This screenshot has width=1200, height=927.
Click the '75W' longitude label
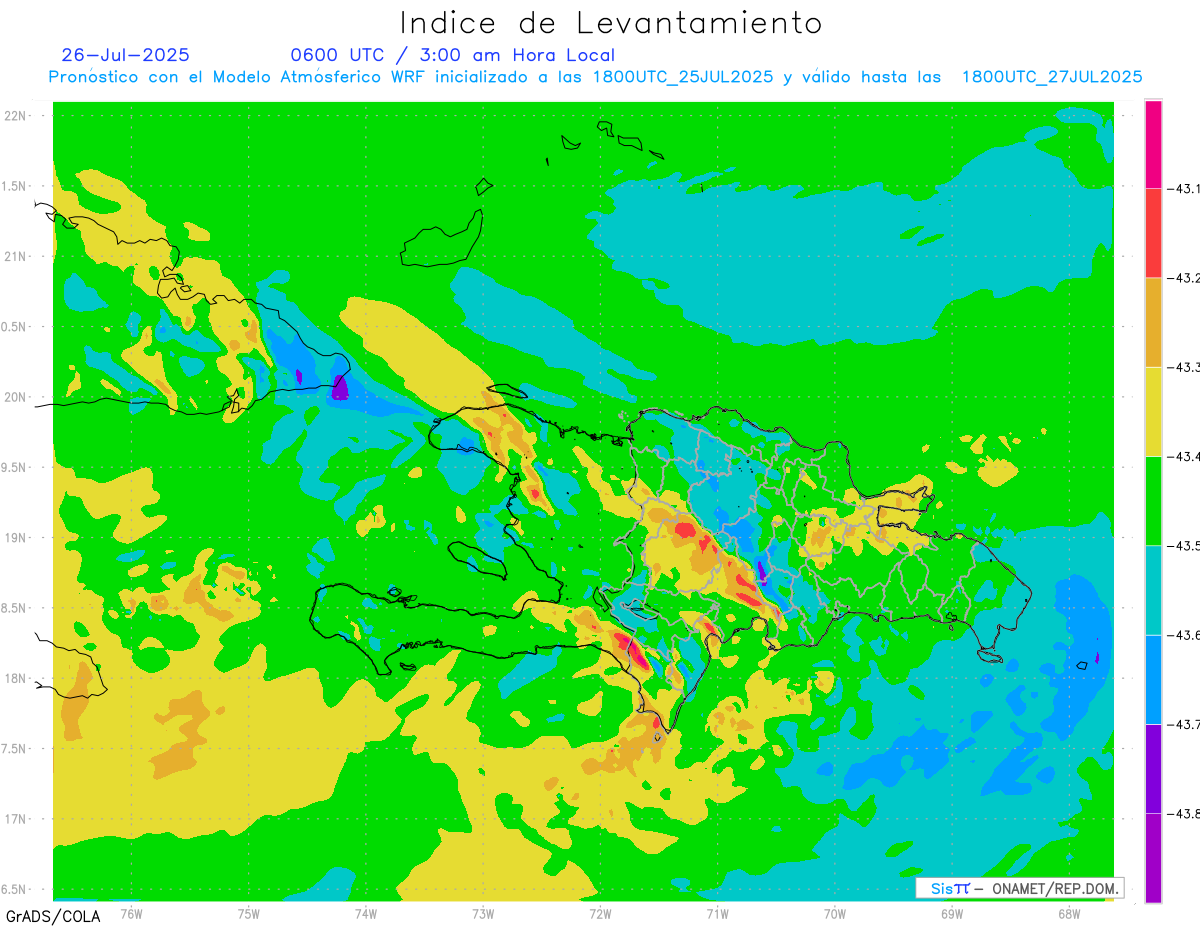click(x=249, y=914)
